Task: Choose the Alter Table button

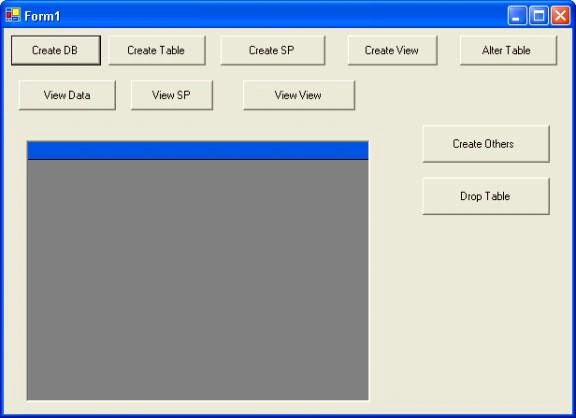Action: pos(508,50)
